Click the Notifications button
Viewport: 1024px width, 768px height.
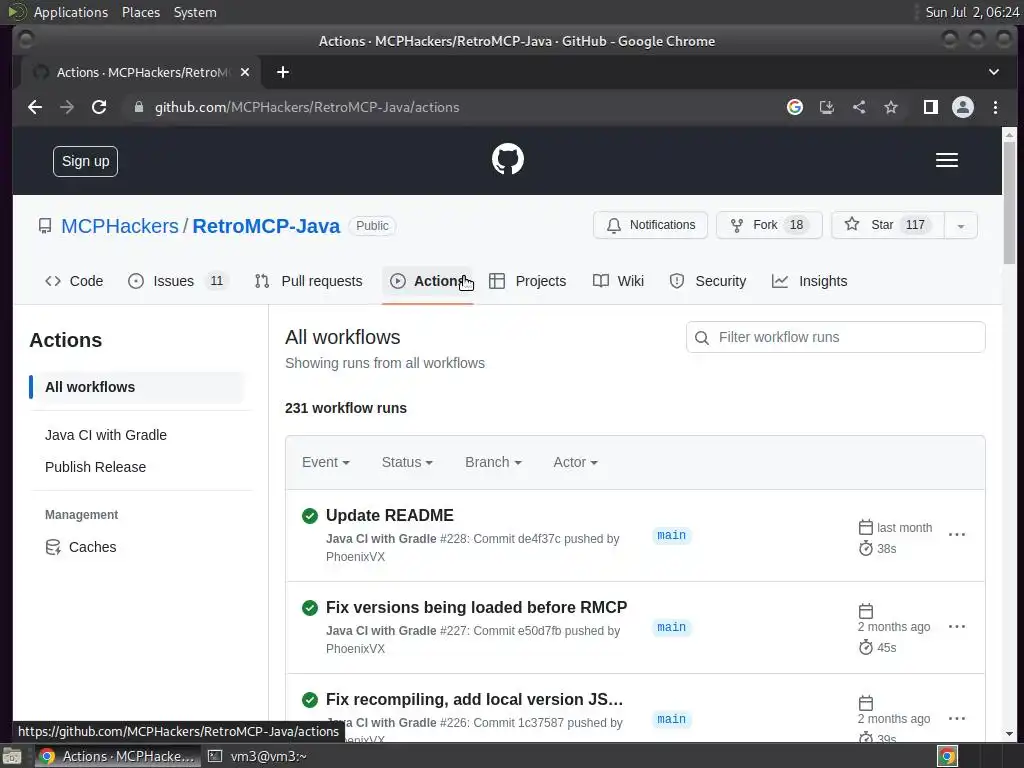[x=650, y=225]
